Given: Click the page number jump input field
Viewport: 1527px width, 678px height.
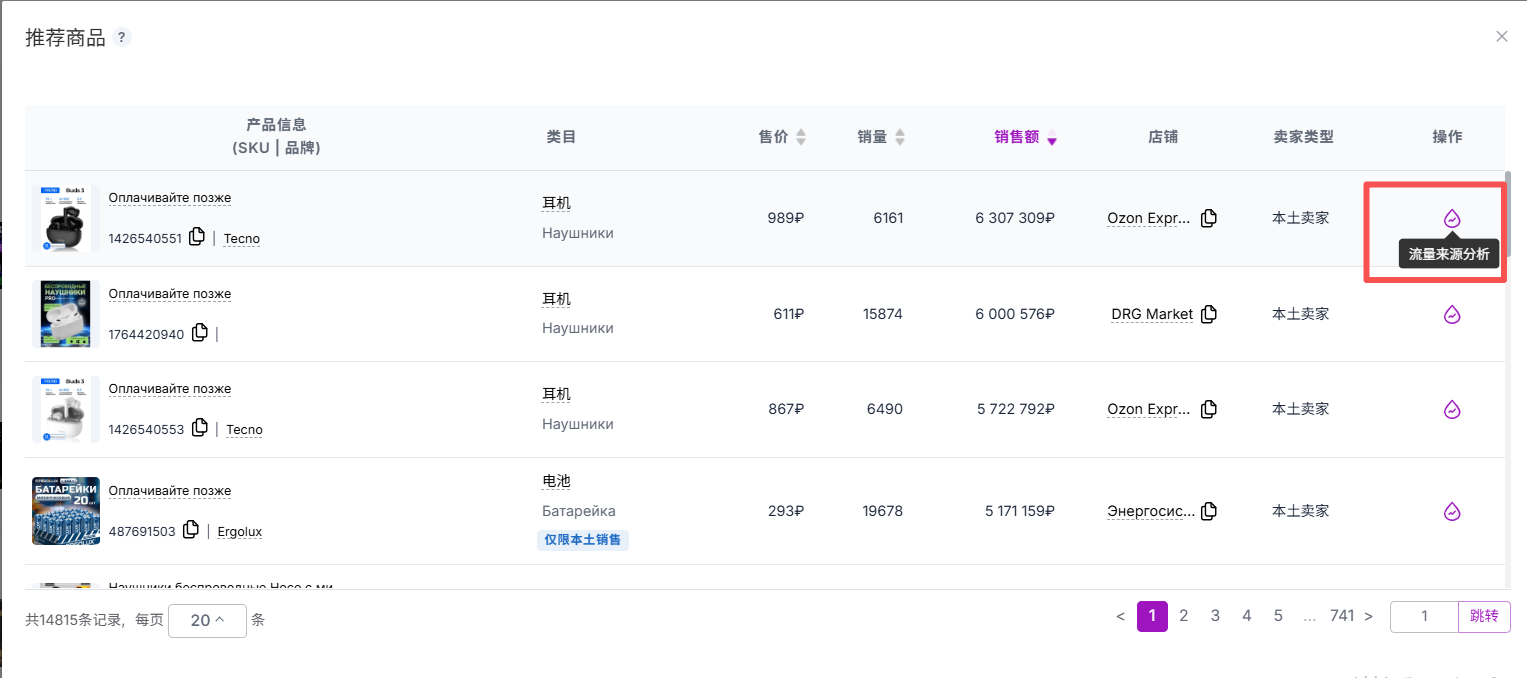Looking at the screenshot, I should (1424, 616).
